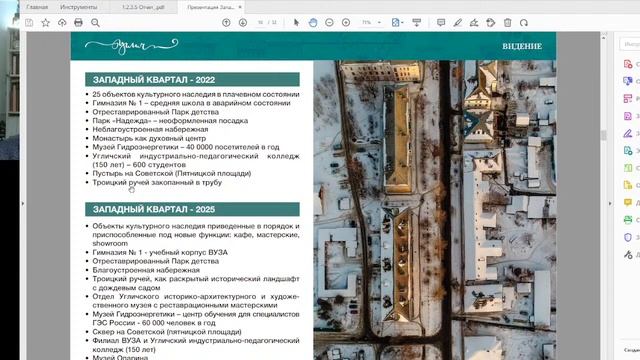Expand the left navigation pane arrow
This screenshot has height=360, width=640.
pos(23,203)
